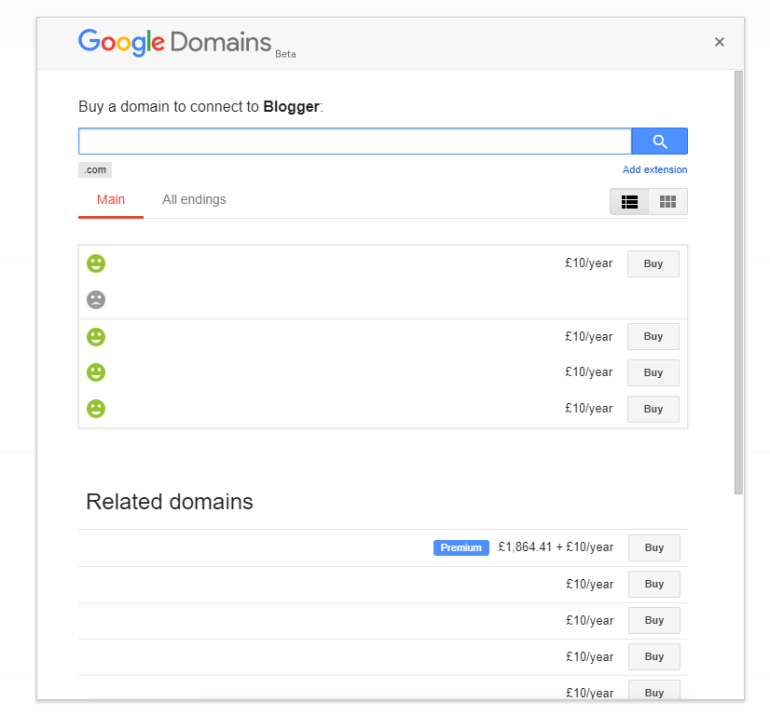The width and height of the screenshot is (770, 715).
Task: Click the grey sad face icon
Action: tap(96, 299)
